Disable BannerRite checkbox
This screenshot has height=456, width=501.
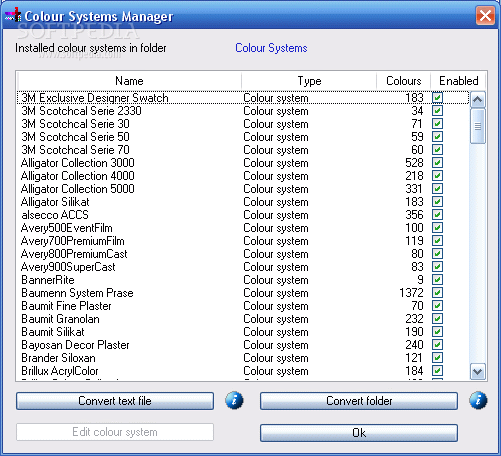coord(437,280)
